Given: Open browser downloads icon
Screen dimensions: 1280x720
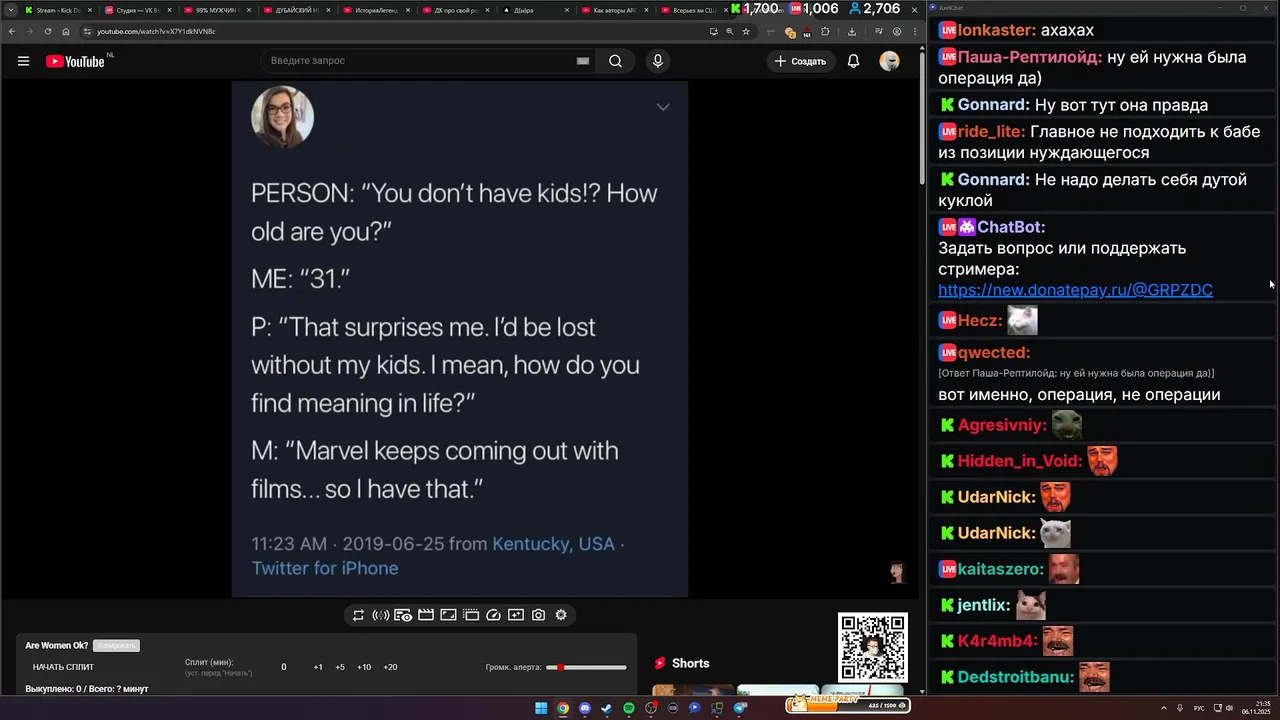Looking at the screenshot, I should coord(851,31).
